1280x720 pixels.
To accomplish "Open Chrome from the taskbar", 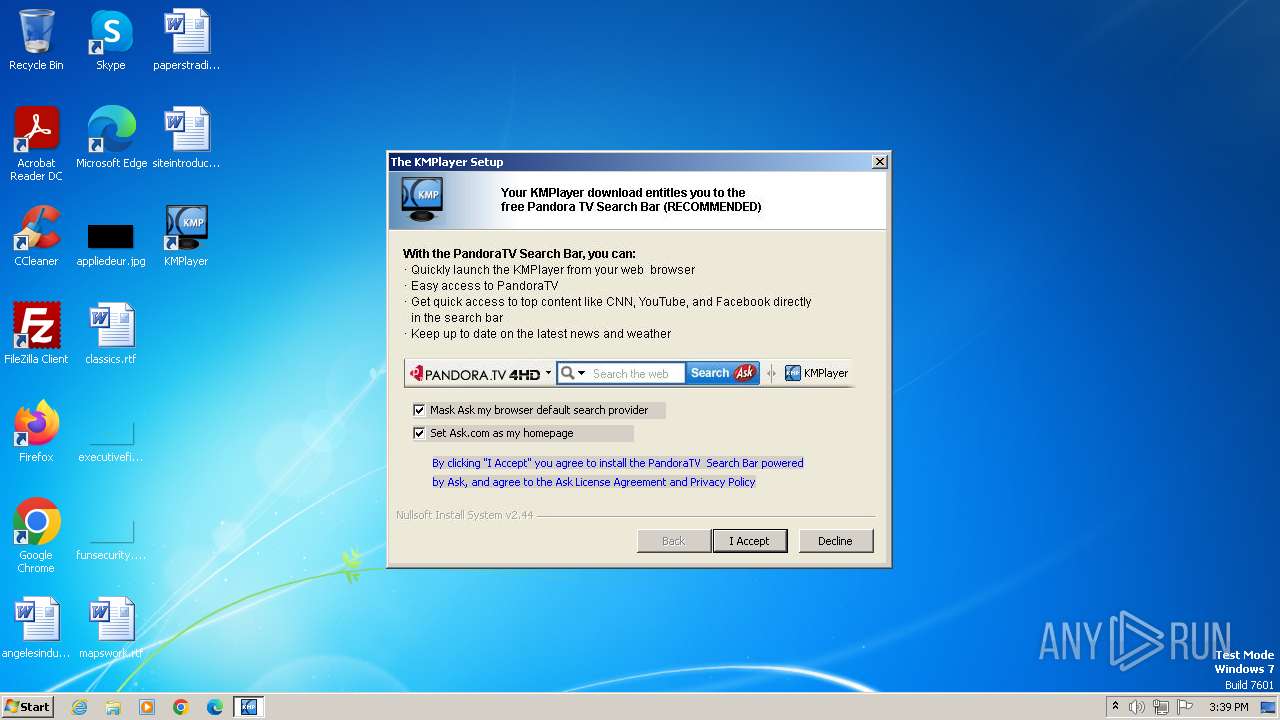I will click(x=181, y=707).
